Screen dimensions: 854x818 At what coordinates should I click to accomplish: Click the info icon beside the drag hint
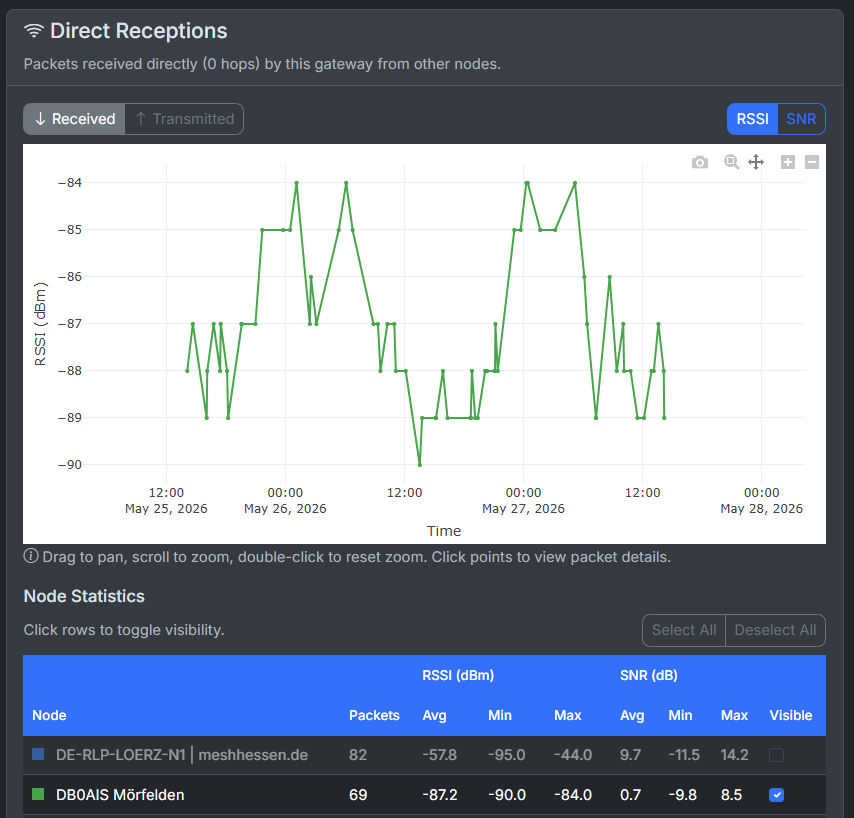tap(31, 556)
